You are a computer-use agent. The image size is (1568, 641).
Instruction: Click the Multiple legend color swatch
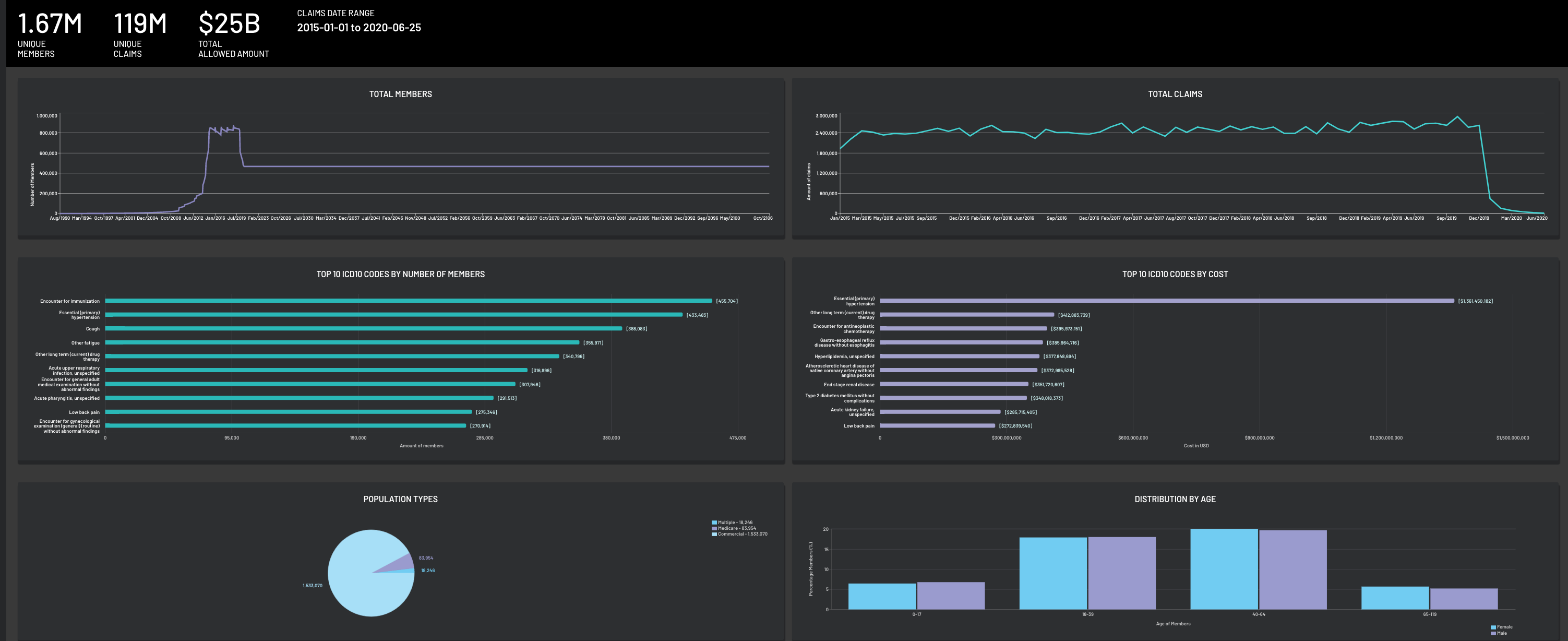pos(714,523)
